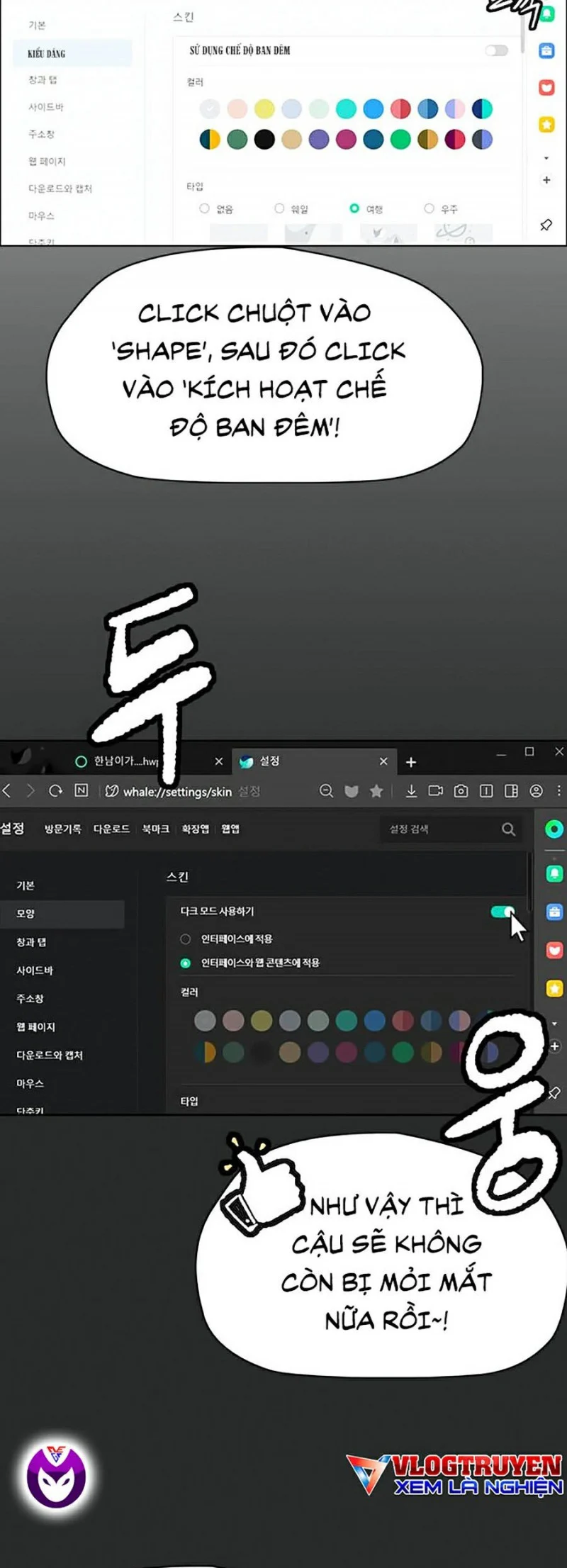Click the video recording icon in the toolbar

point(436,791)
